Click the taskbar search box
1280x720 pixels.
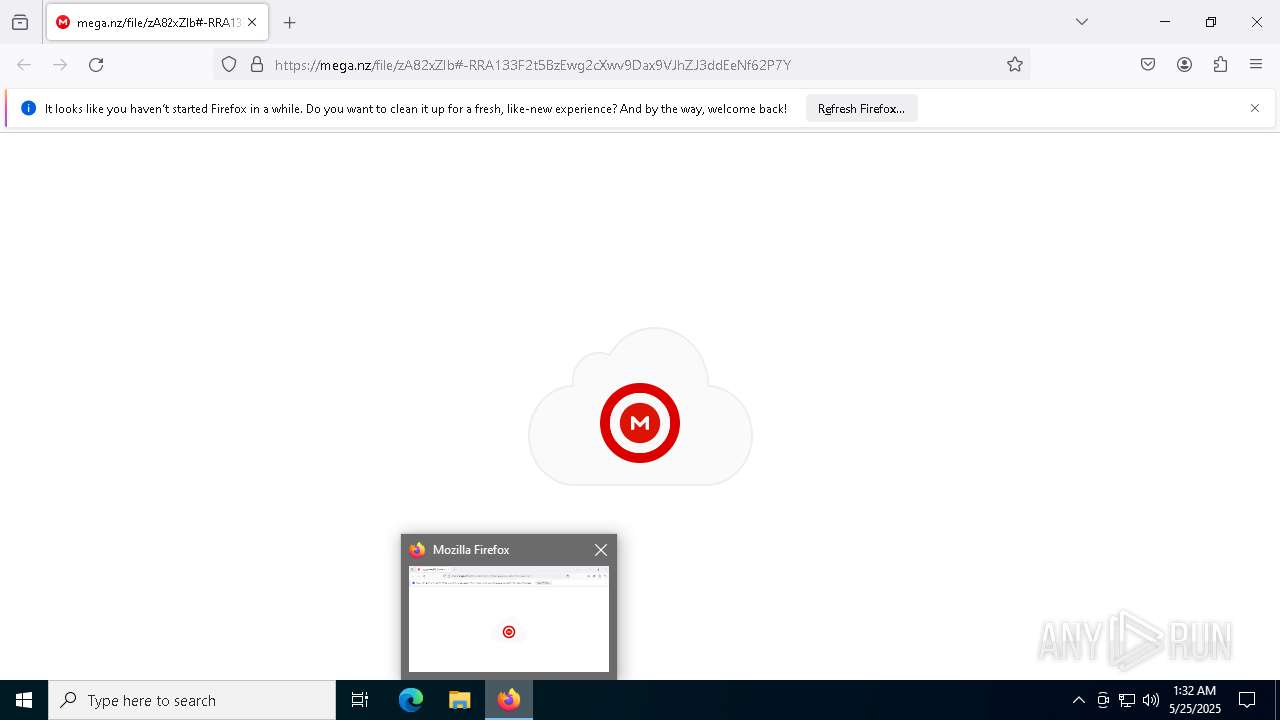(192, 700)
